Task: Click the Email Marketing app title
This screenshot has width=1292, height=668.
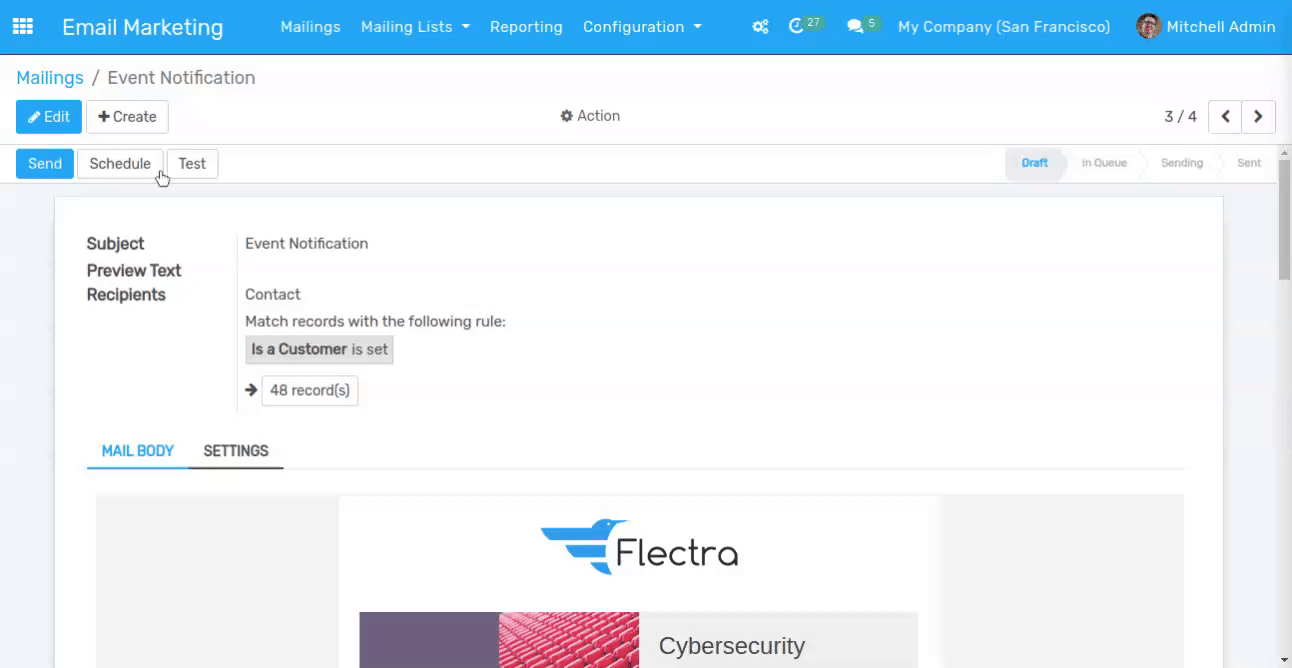Action: (143, 27)
